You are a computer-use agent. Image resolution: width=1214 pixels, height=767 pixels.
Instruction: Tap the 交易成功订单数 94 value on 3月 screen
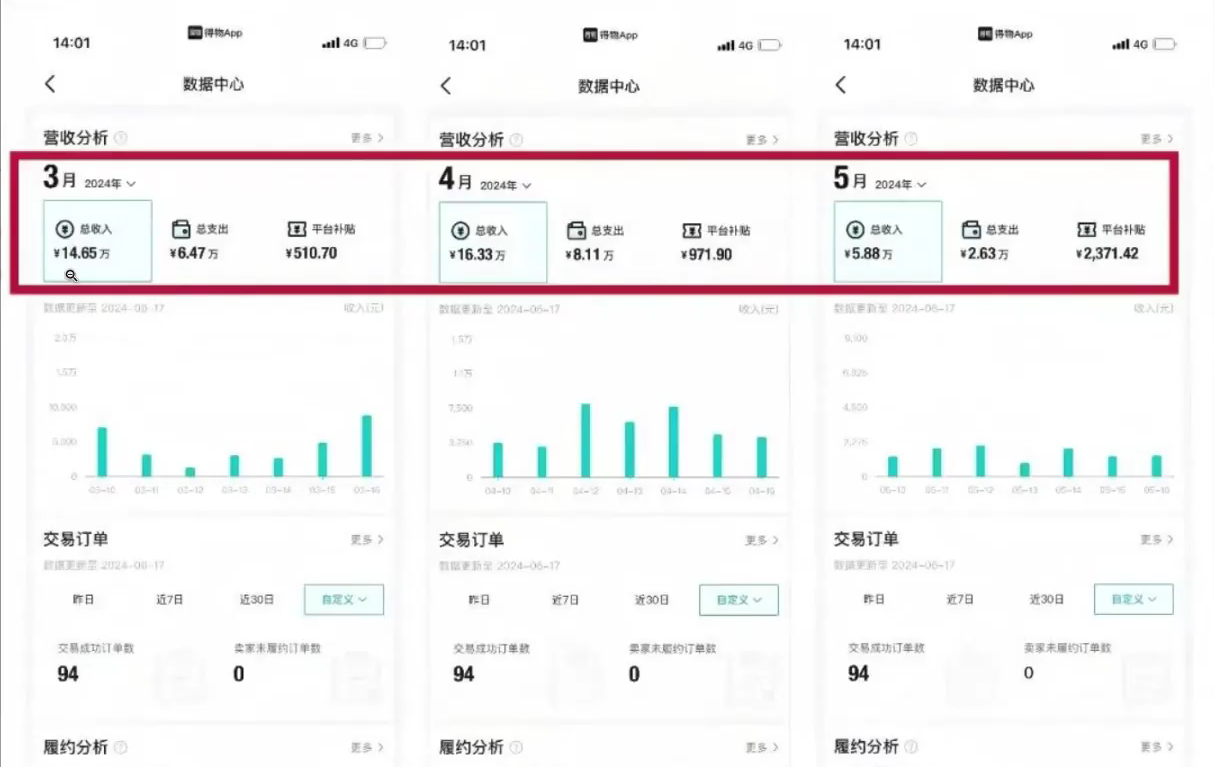[x=68, y=674]
